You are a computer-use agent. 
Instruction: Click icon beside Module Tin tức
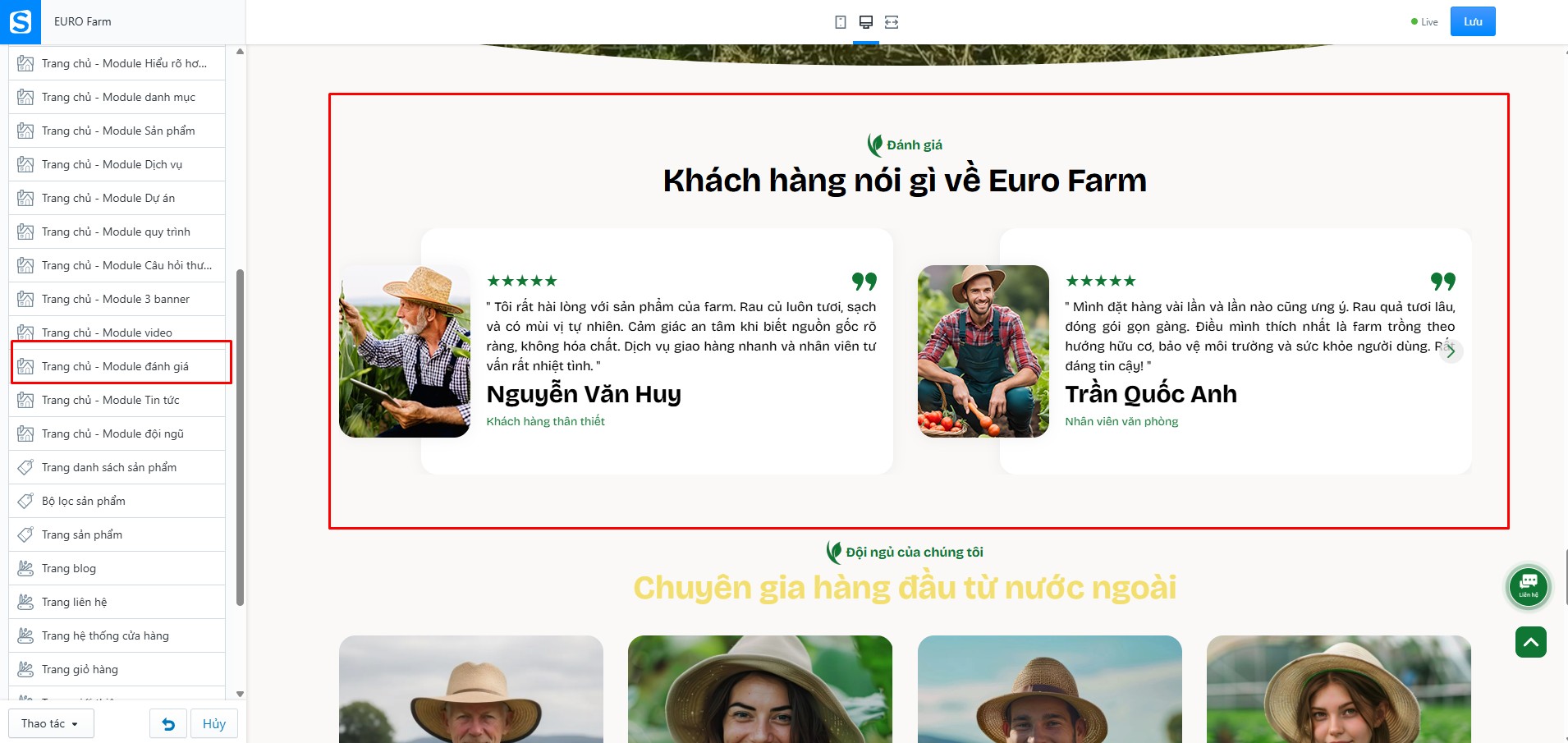[25, 400]
